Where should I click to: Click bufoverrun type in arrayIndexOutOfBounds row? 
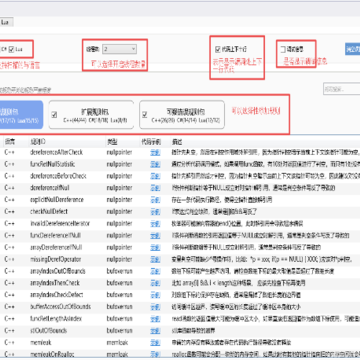pyautogui.click(x=119, y=271)
